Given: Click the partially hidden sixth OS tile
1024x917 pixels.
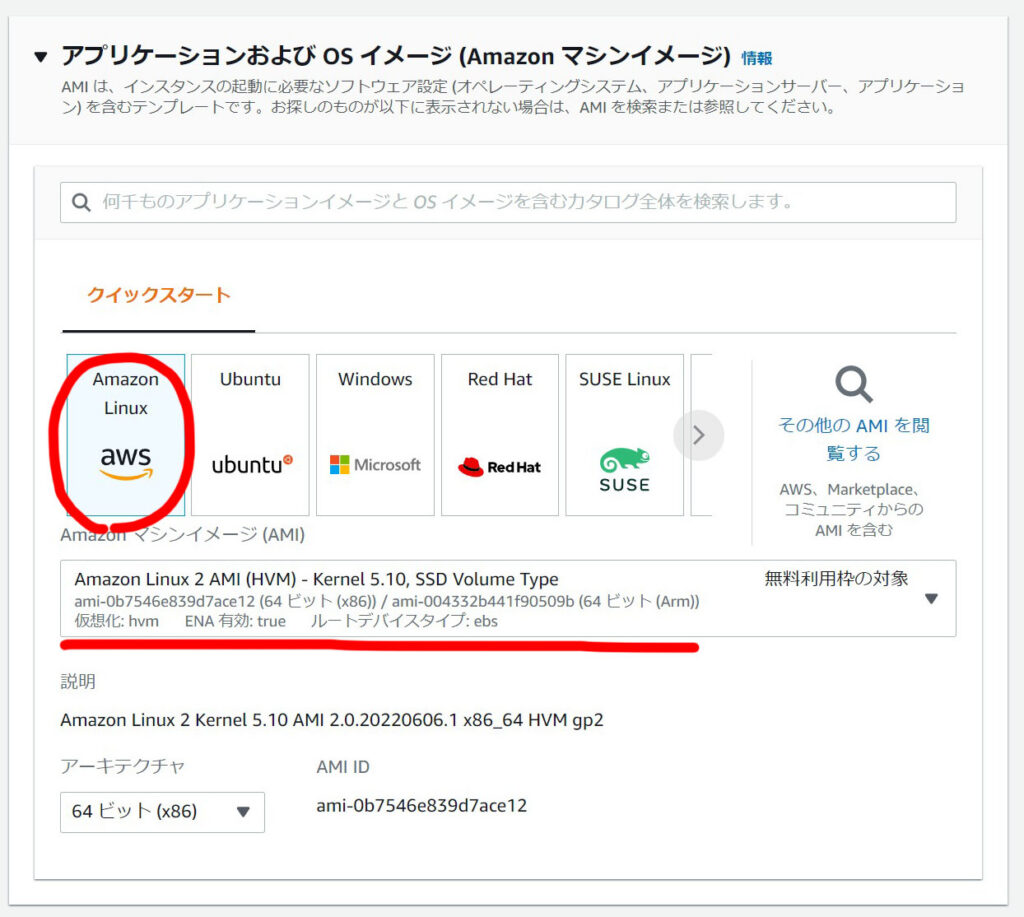Looking at the screenshot, I should point(702,435).
